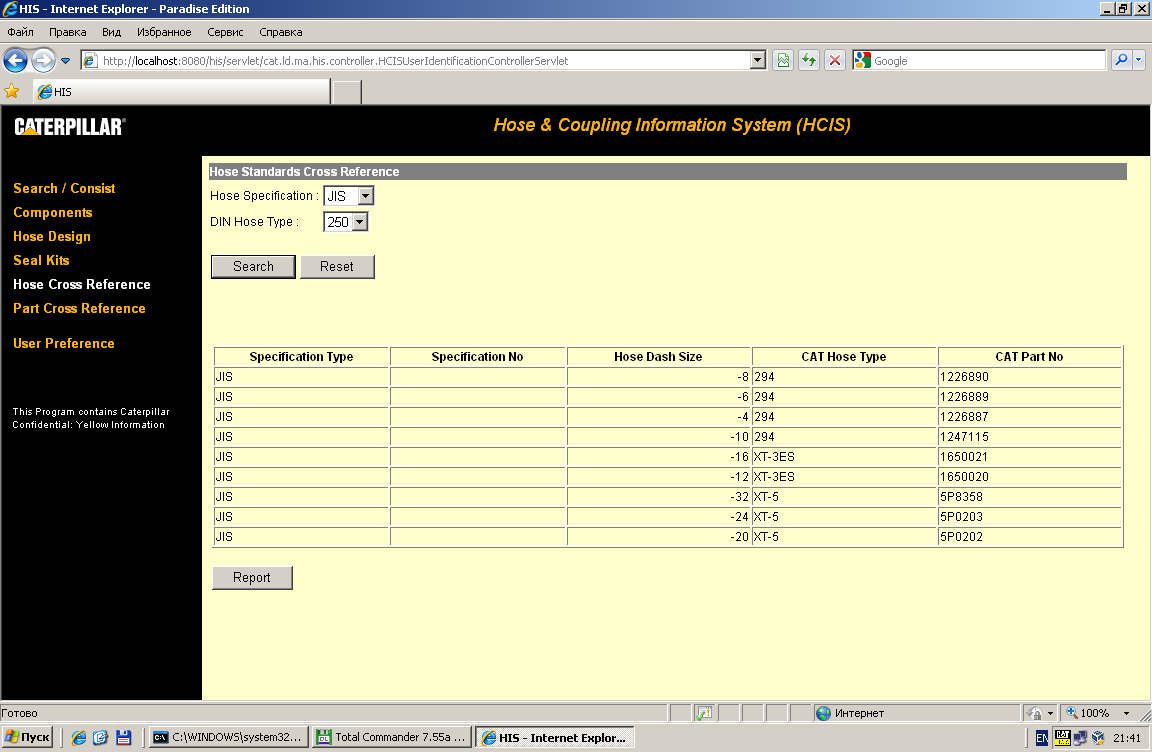Screen dimensions: 1152x752
Task: Select the HIS browser tab
Action: [182, 92]
